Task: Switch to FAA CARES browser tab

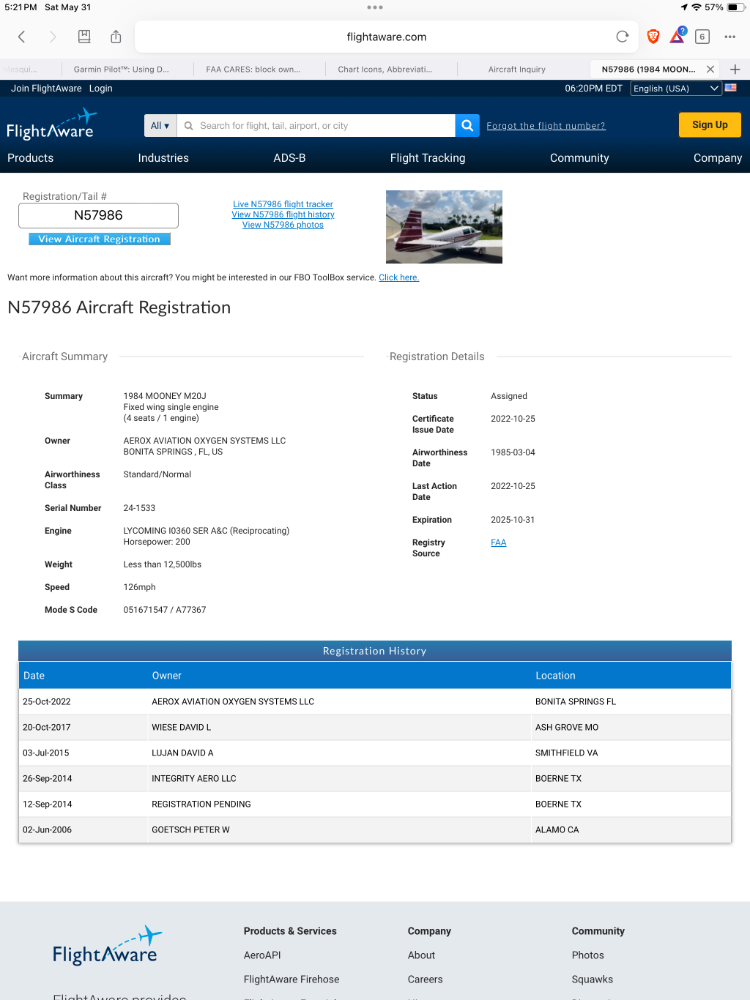Action: 253,69
